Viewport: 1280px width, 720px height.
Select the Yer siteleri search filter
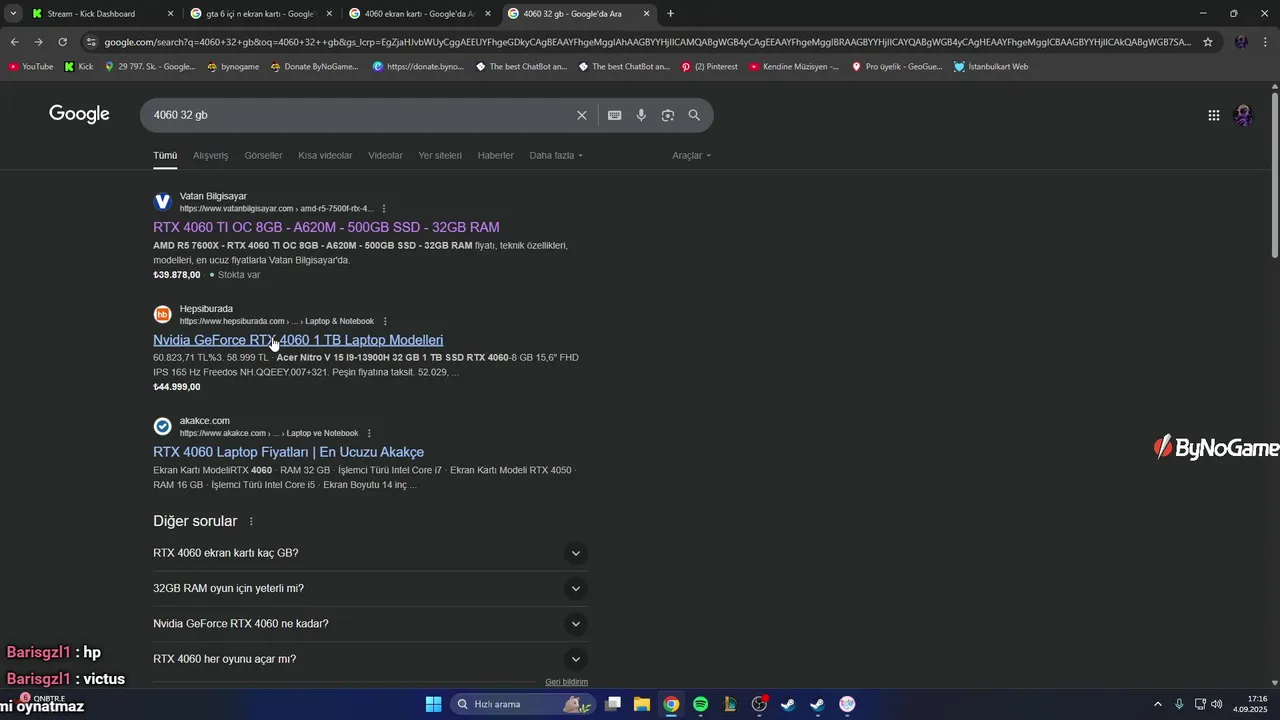440,156
